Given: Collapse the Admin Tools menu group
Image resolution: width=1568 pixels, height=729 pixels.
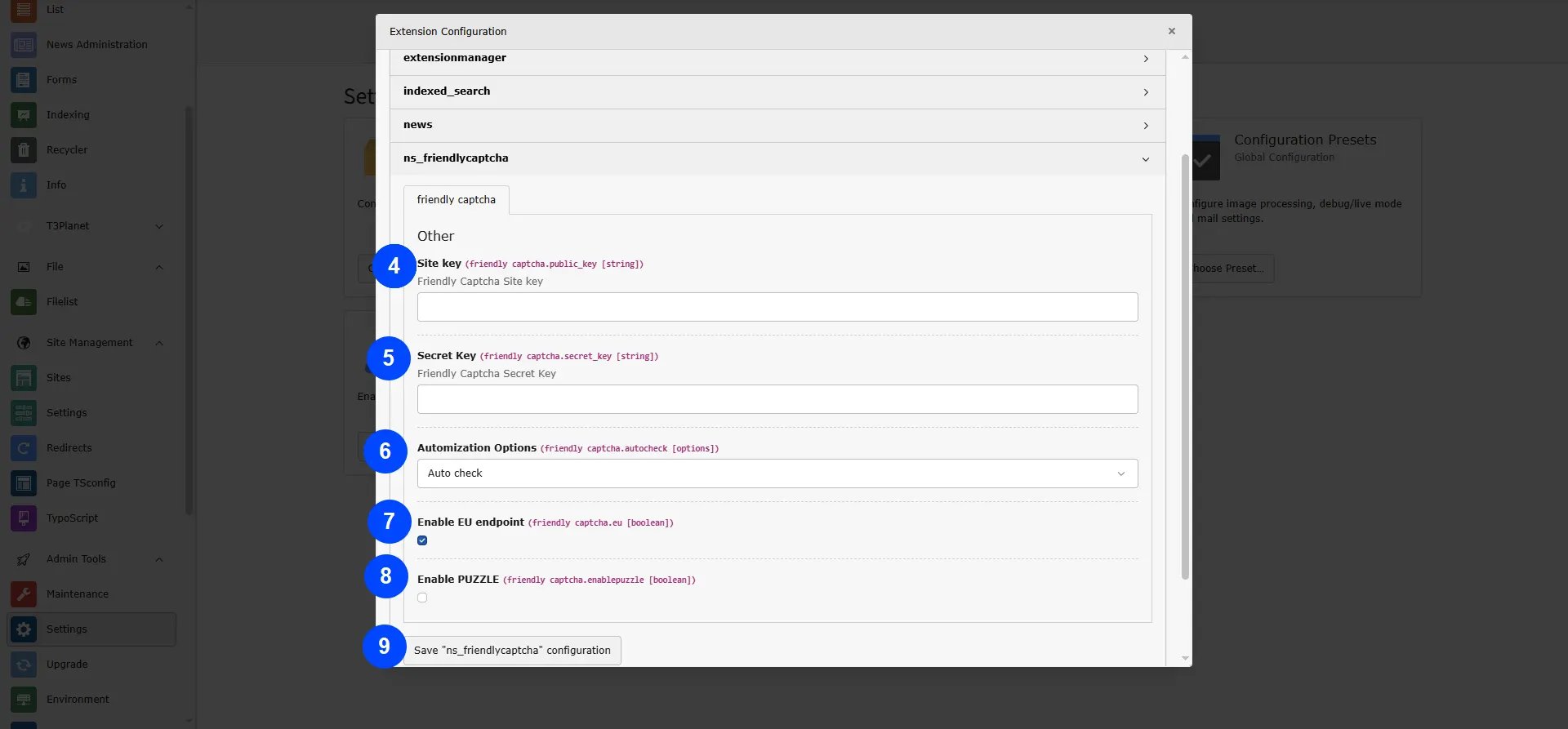Looking at the screenshot, I should pyautogui.click(x=159, y=559).
